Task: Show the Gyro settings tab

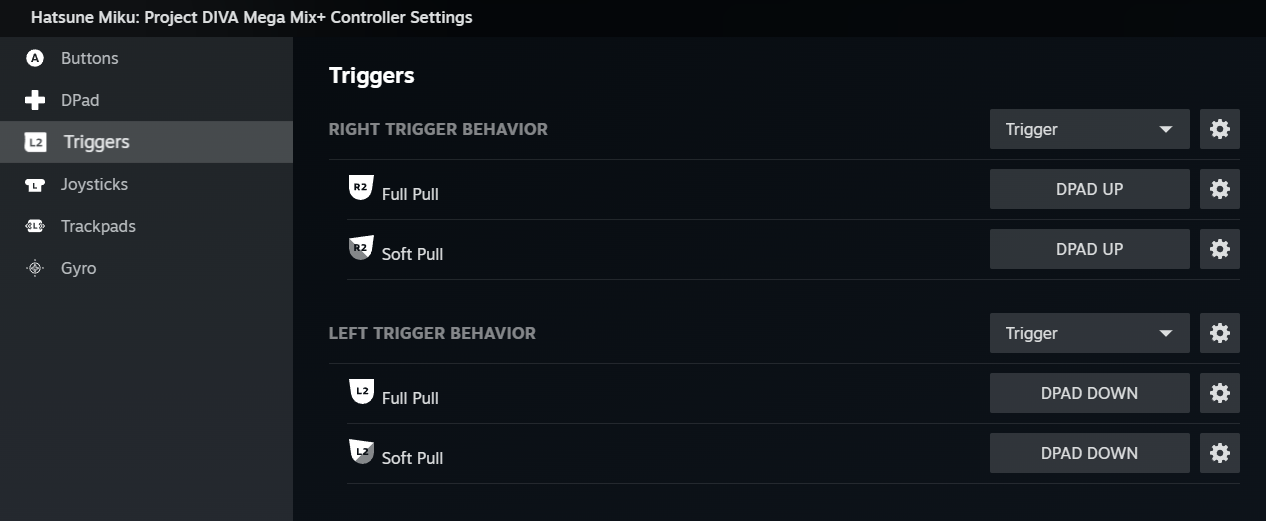Action: (78, 268)
